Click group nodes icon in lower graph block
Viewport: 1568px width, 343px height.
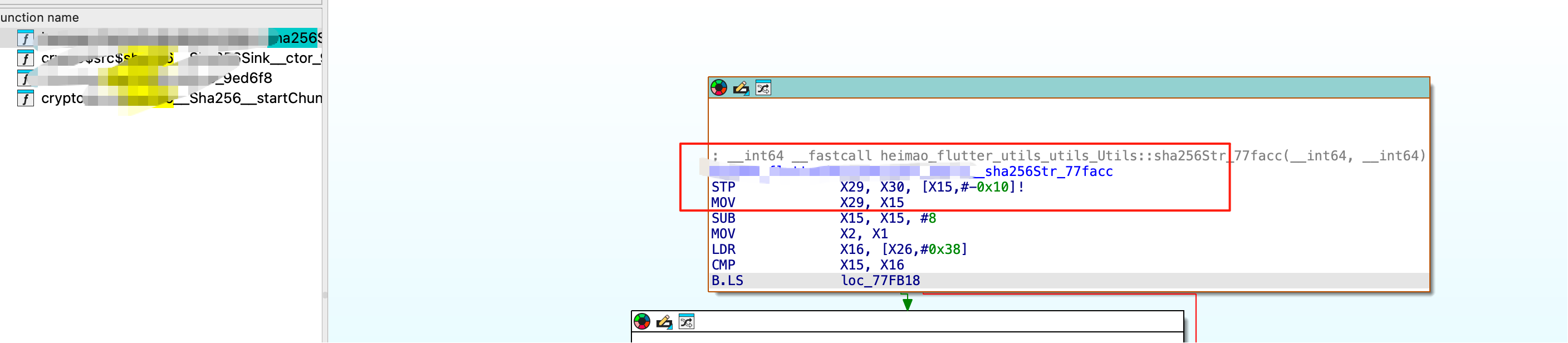(687, 322)
